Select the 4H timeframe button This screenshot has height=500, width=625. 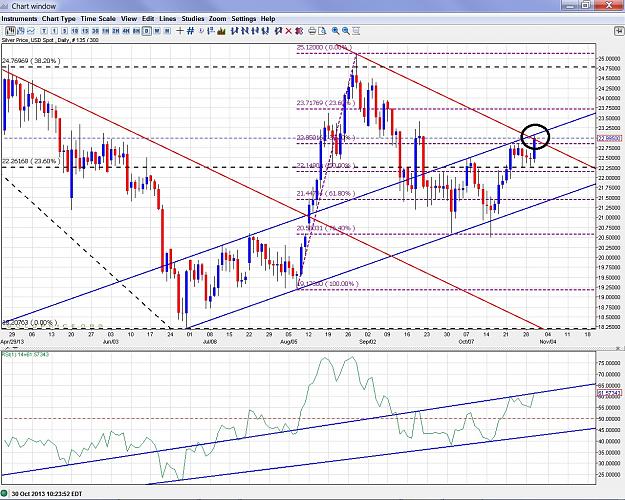click(126, 31)
